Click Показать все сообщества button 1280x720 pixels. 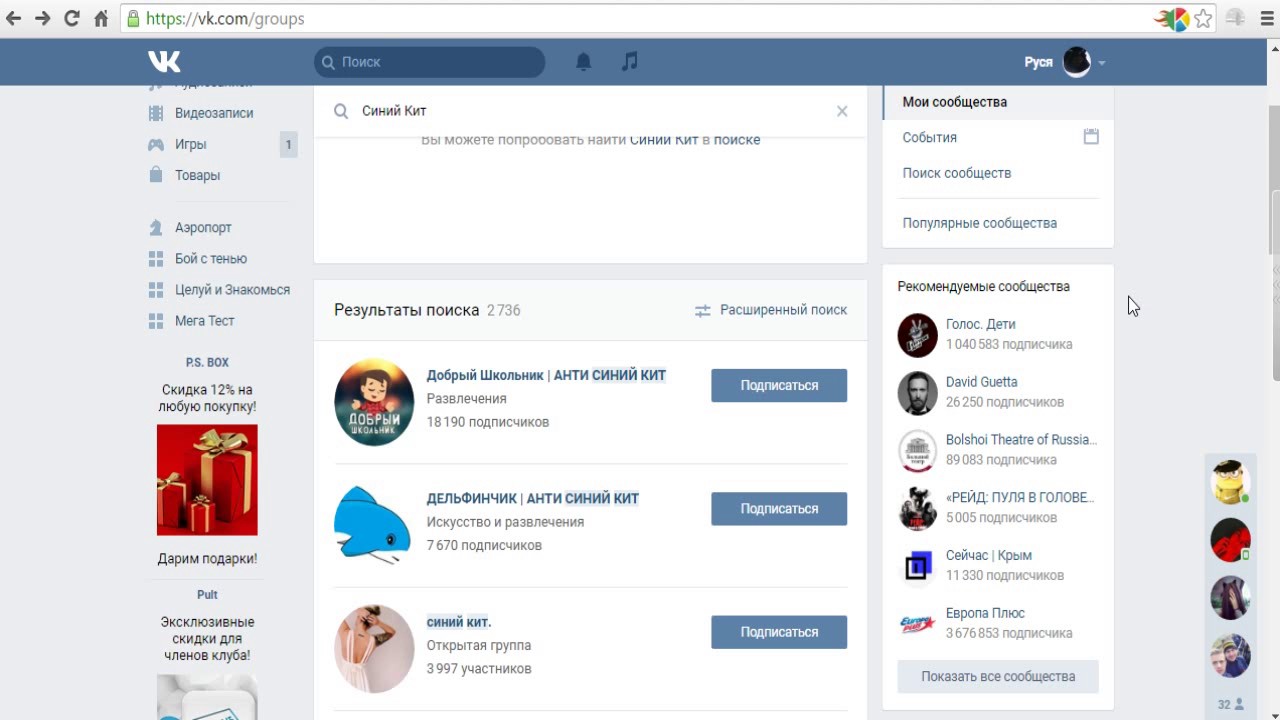tap(998, 676)
